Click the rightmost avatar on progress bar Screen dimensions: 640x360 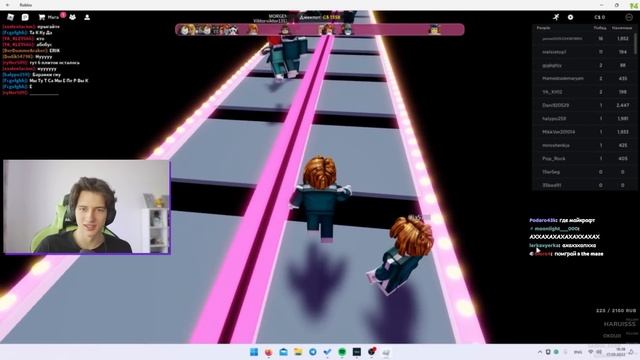click(434, 29)
